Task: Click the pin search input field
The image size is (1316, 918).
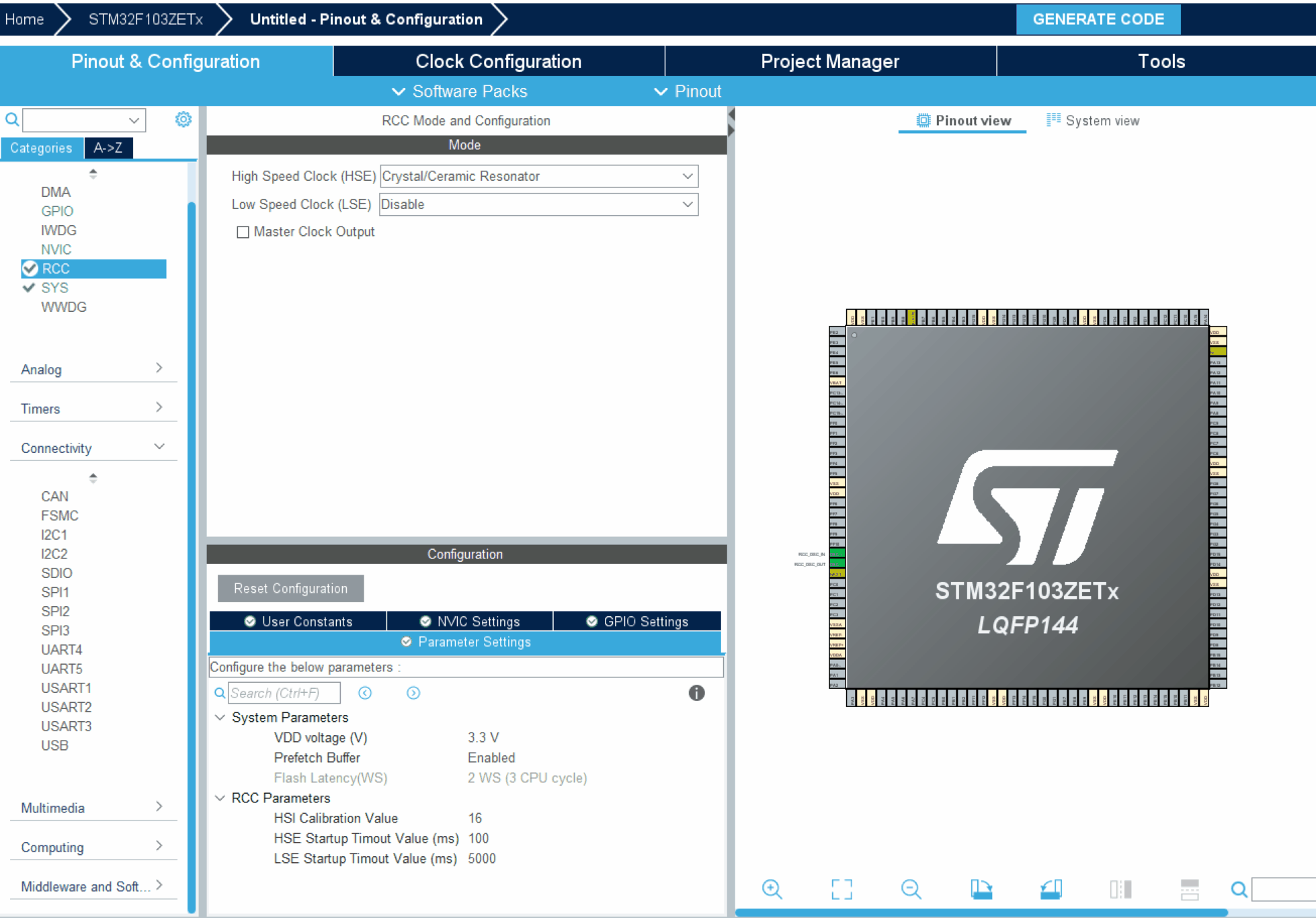Action: [x=1284, y=889]
